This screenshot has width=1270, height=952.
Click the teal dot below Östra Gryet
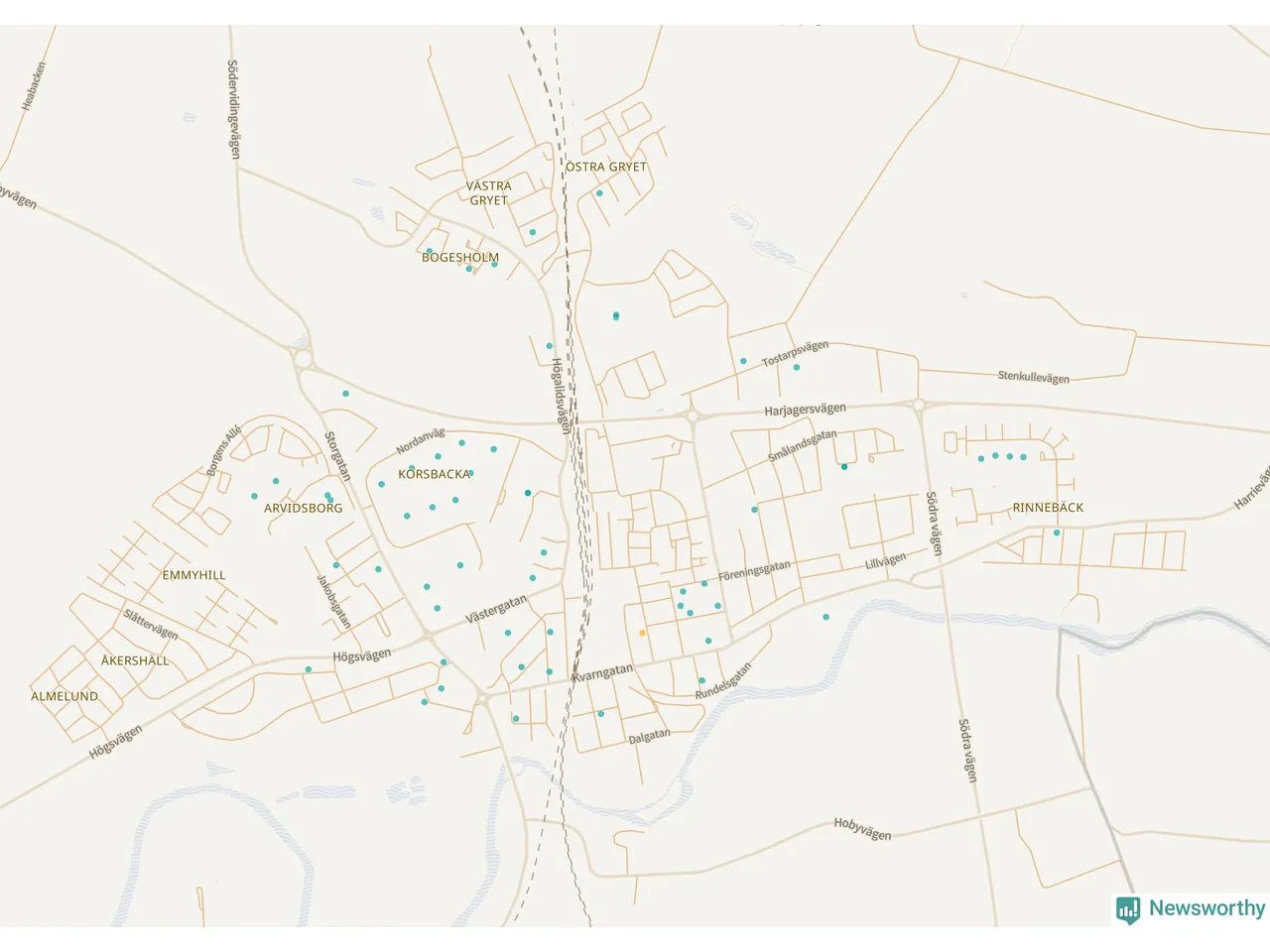pos(599,193)
